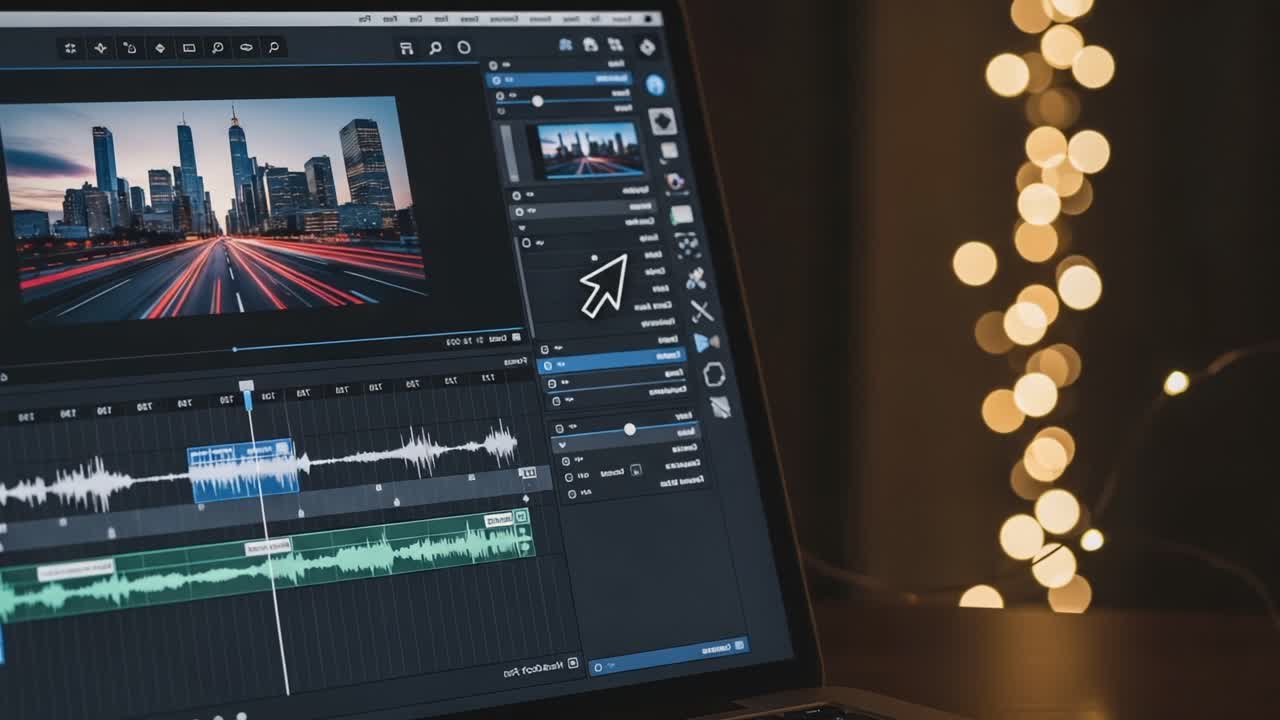1280x720 pixels.
Task: Click the circular loop icon beside the search
Action: pos(463,45)
